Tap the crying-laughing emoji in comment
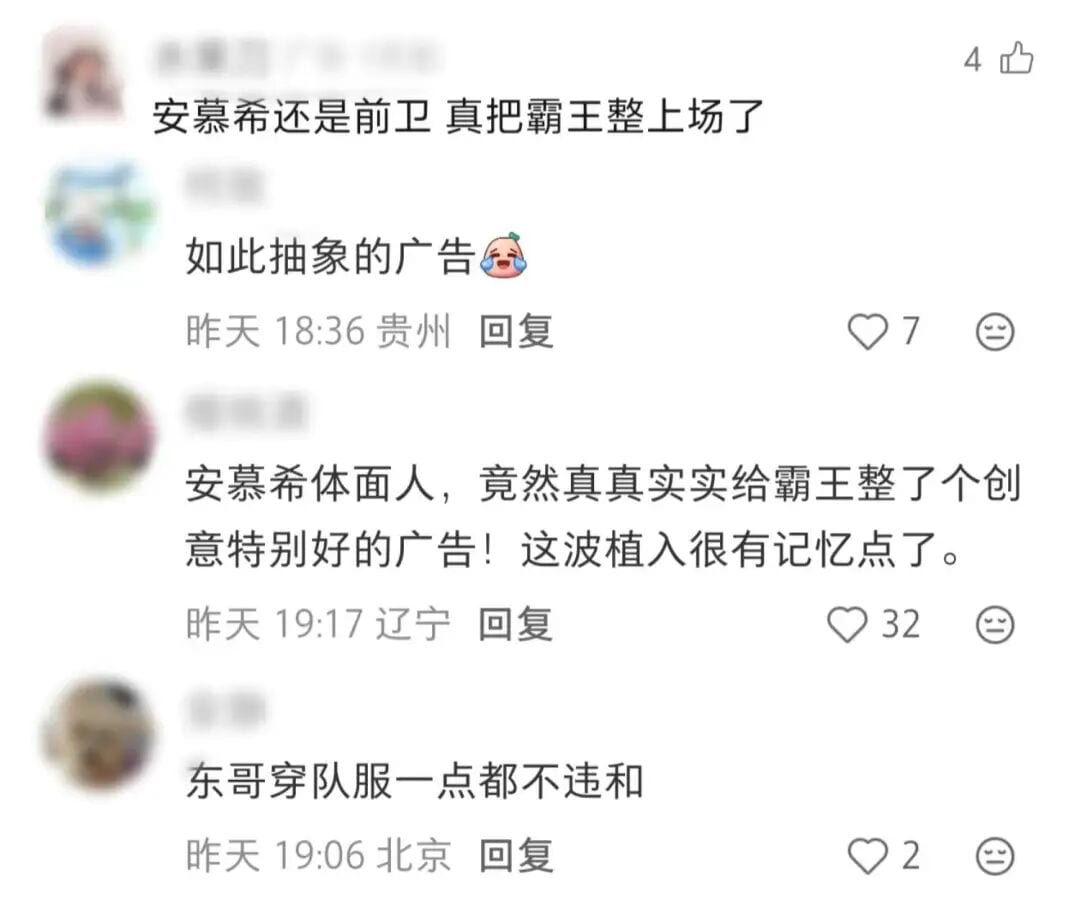 504,256
